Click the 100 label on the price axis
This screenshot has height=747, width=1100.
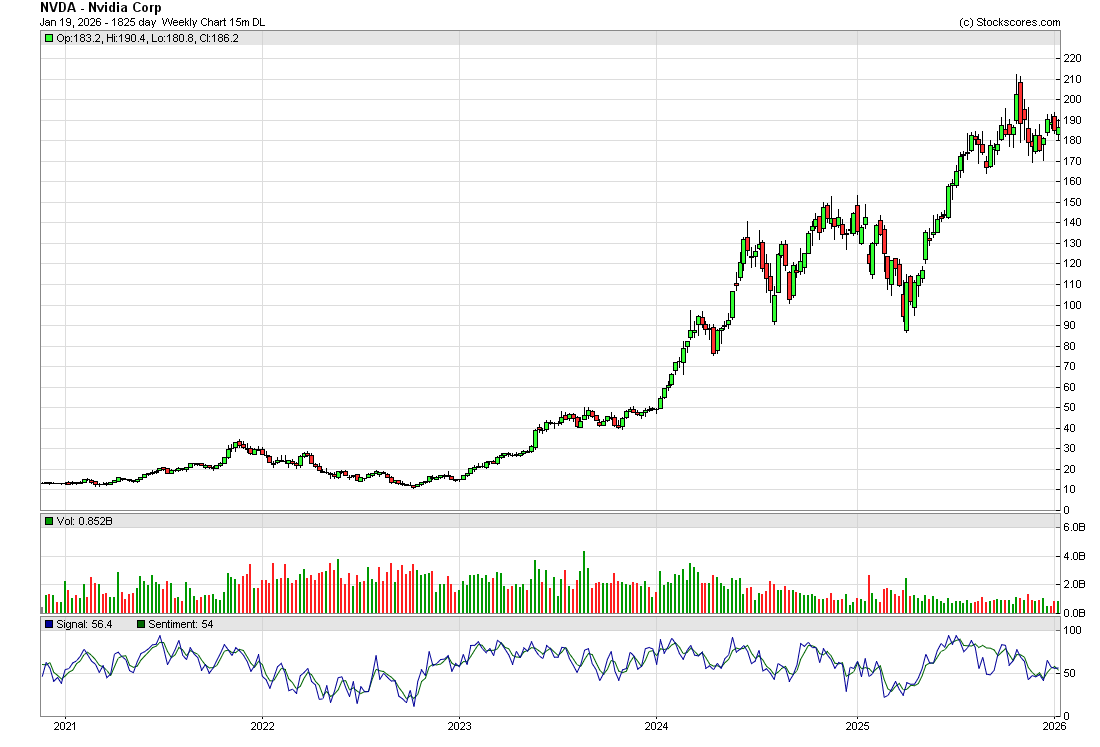(x=1072, y=305)
